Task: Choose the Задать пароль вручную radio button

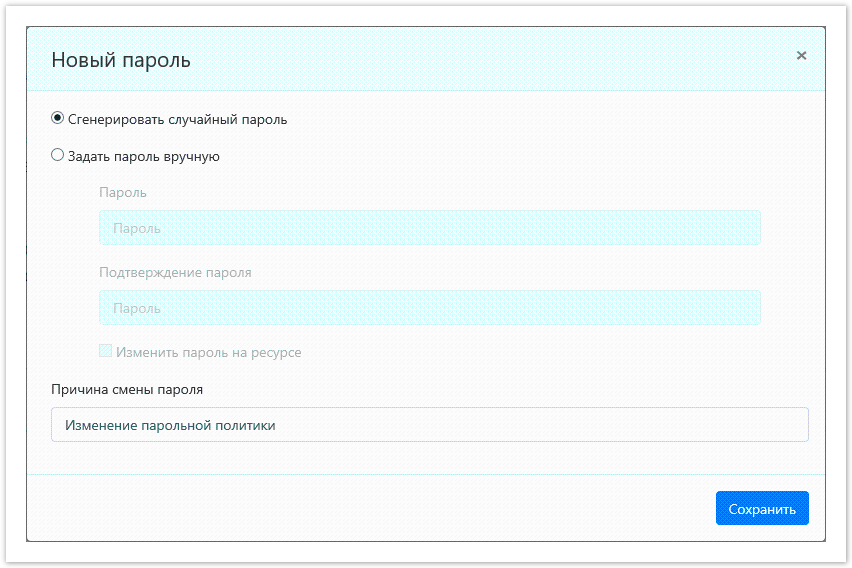Action: 58,155
